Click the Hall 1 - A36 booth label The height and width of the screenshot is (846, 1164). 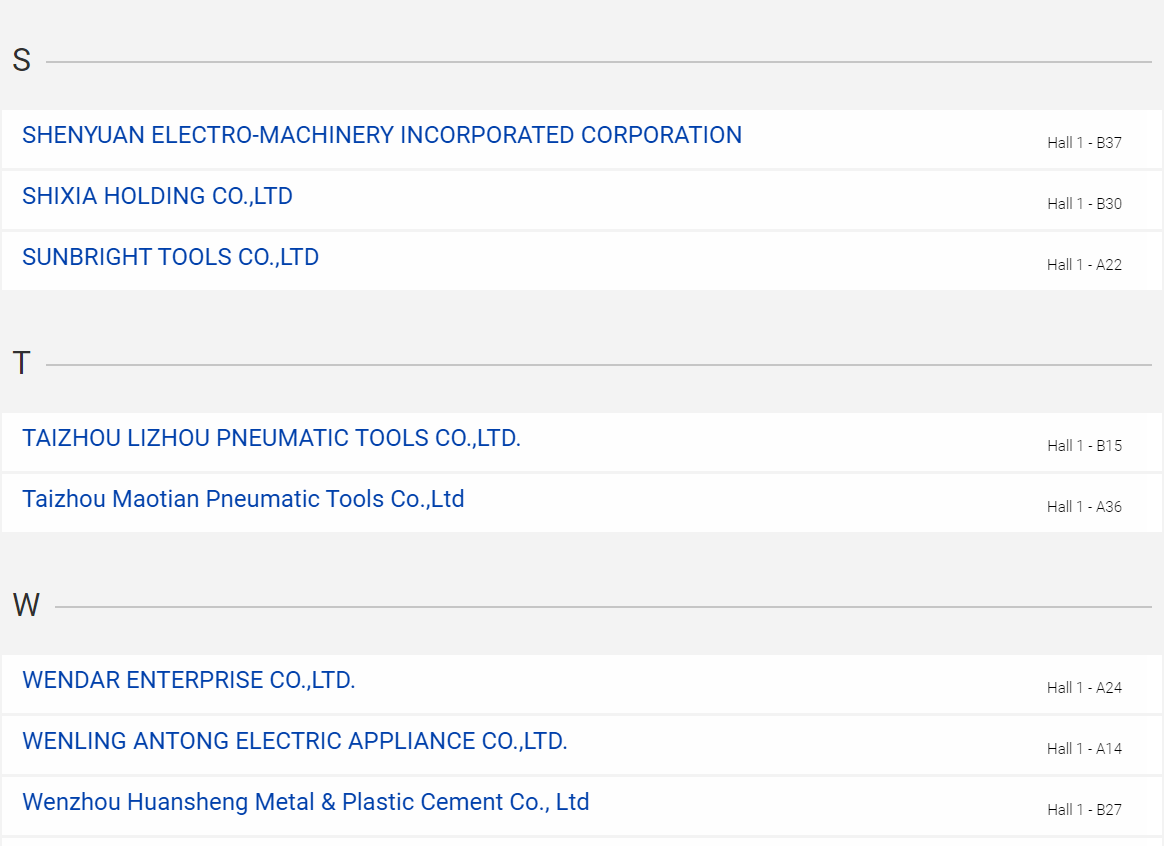1084,506
